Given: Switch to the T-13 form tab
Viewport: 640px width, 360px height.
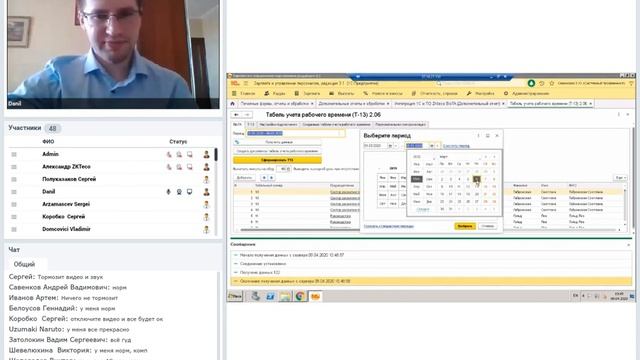Looking at the screenshot, I should click(251, 124).
